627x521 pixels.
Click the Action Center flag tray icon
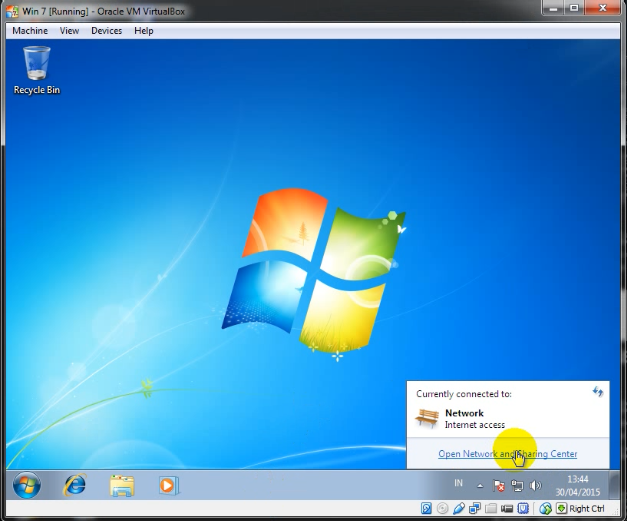[499, 486]
